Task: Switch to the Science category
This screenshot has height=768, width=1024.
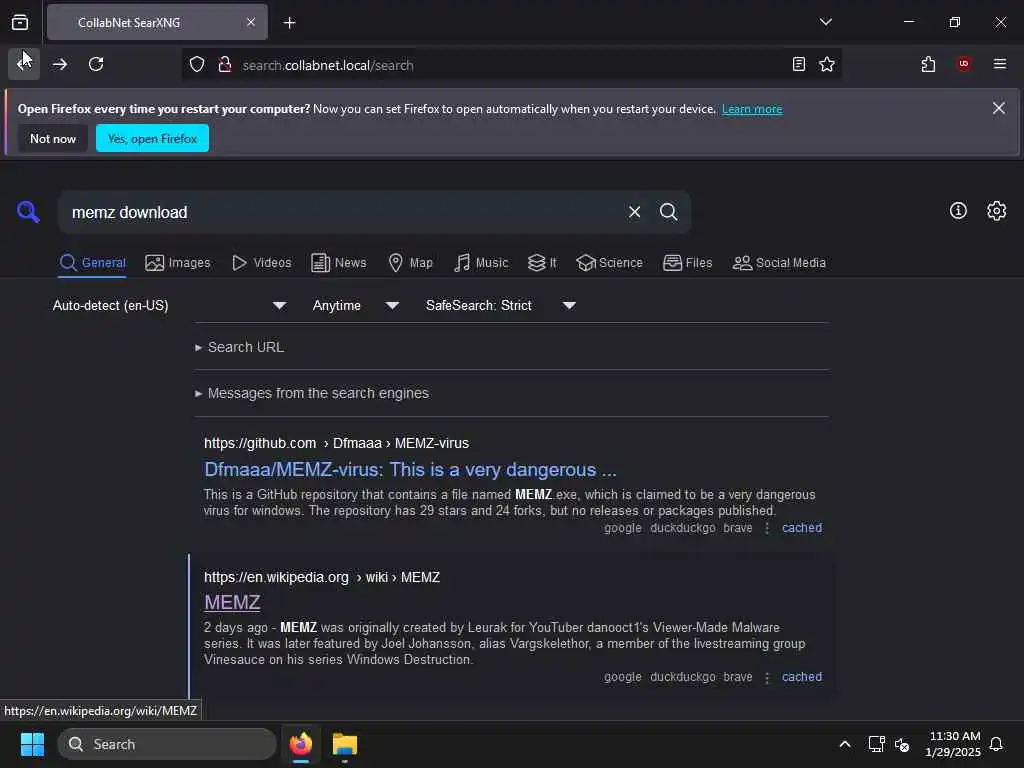Action: coord(609,263)
